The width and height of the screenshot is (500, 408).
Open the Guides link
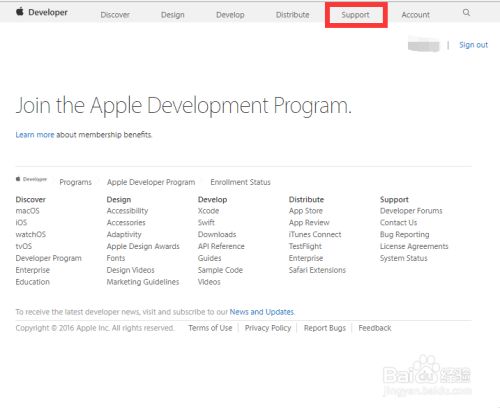click(x=210, y=258)
